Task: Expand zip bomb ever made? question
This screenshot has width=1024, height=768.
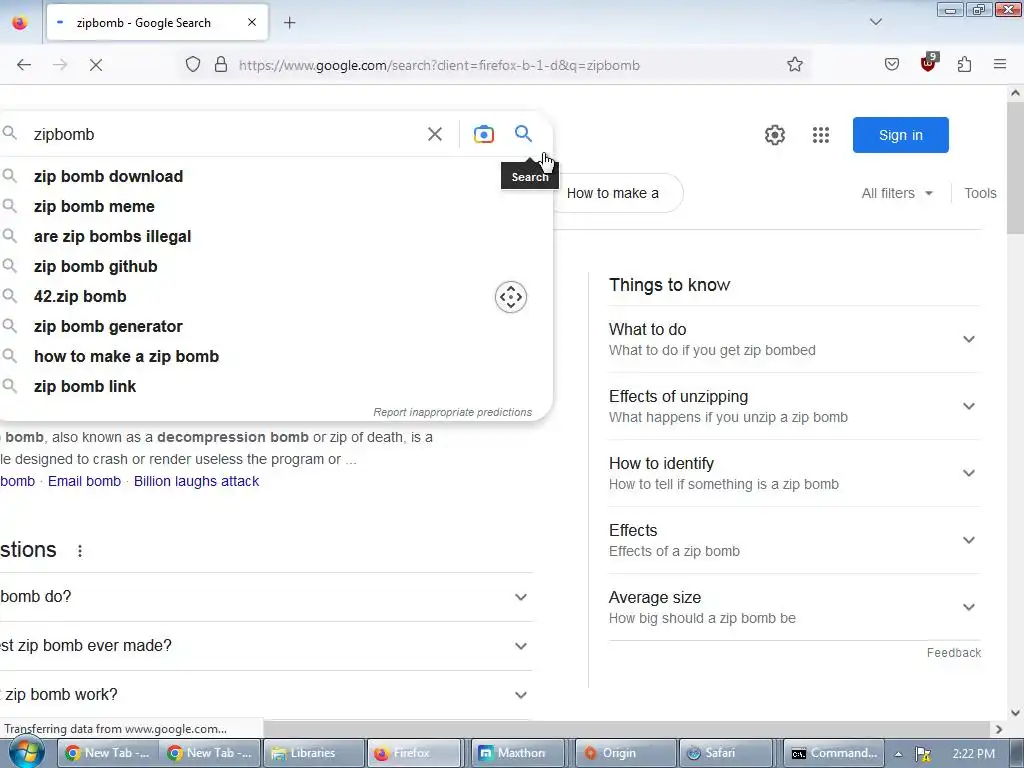Action: [266, 646]
